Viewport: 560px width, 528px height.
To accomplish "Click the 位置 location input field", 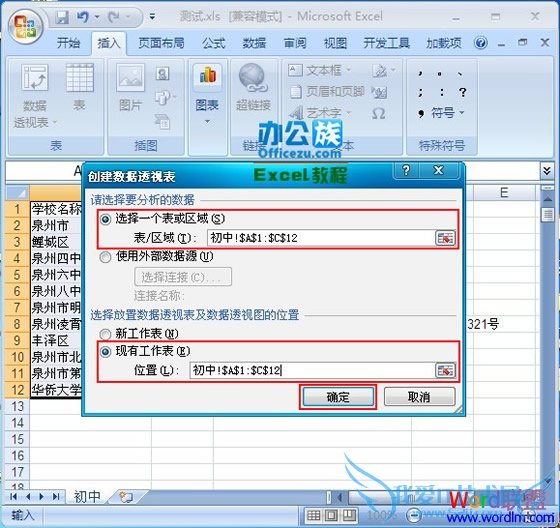I will click(311, 370).
